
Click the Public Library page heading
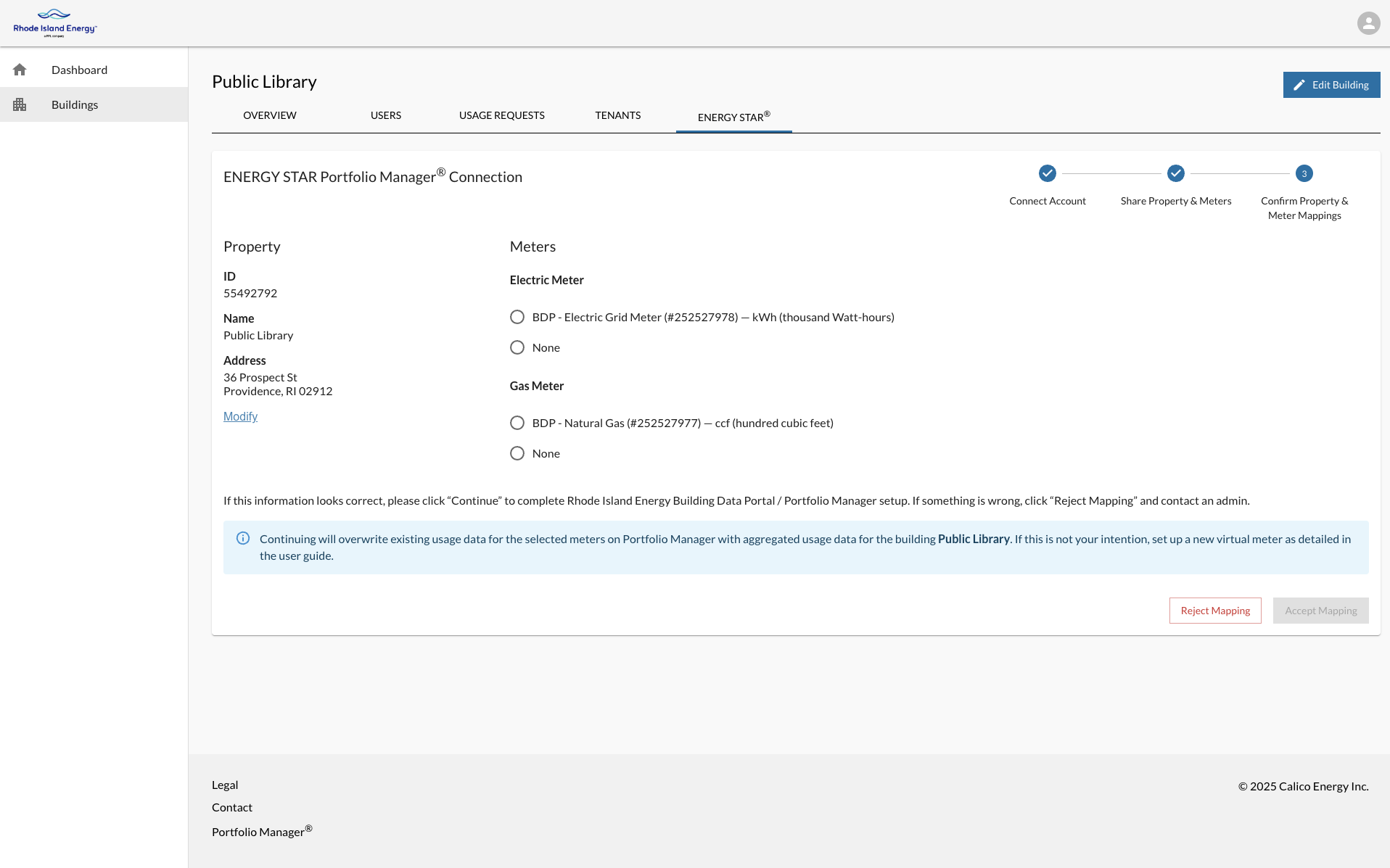264,82
